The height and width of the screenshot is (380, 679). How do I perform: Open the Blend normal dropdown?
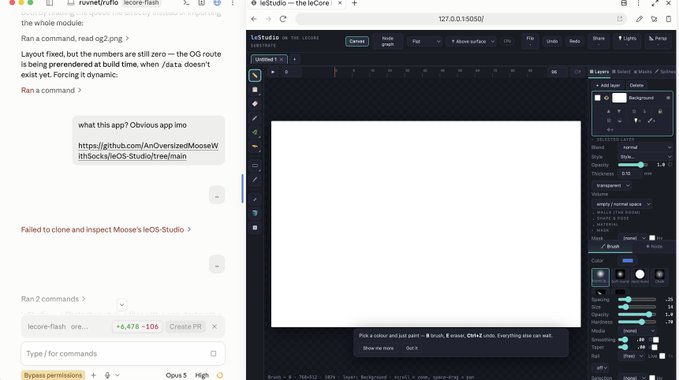646,148
